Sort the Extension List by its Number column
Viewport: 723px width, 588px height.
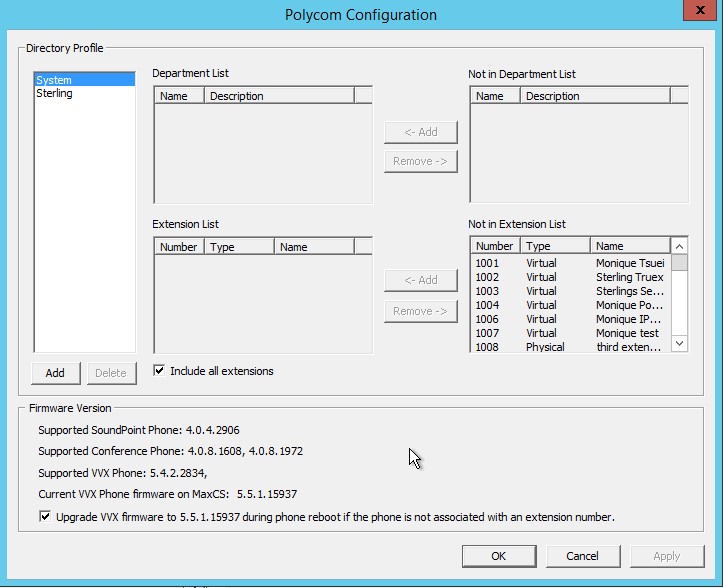pos(179,246)
